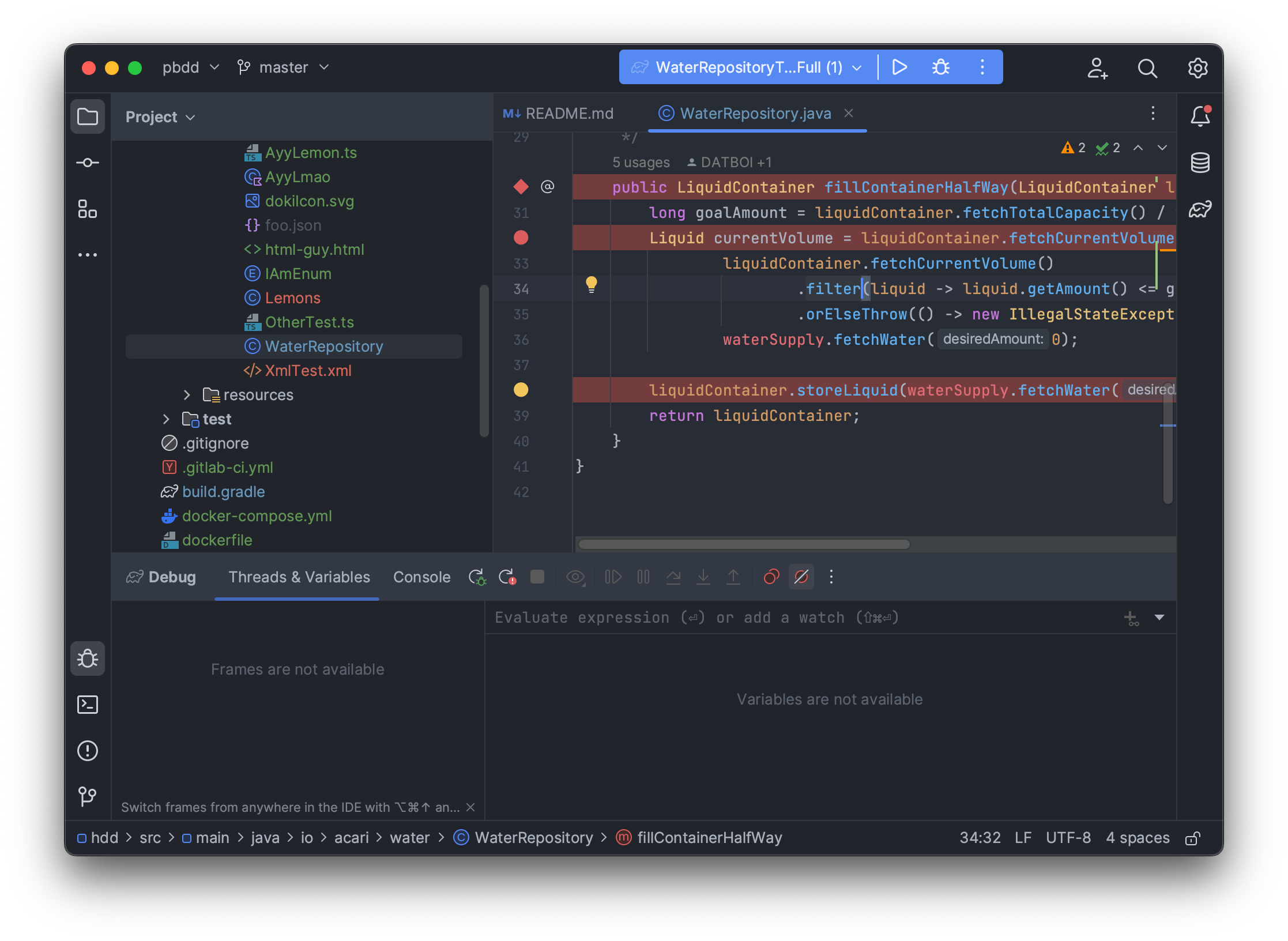Image resolution: width=1288 pixels, height=941 pixels.
Task: Stop the debugger
Action: 537,577
